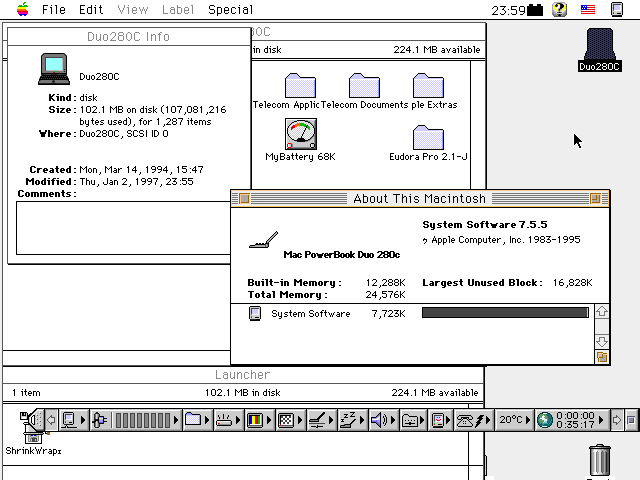Click Launcher '1 item' status text
Image resolution: width=640 pixels, height=480 pixels.
[26, 393]
